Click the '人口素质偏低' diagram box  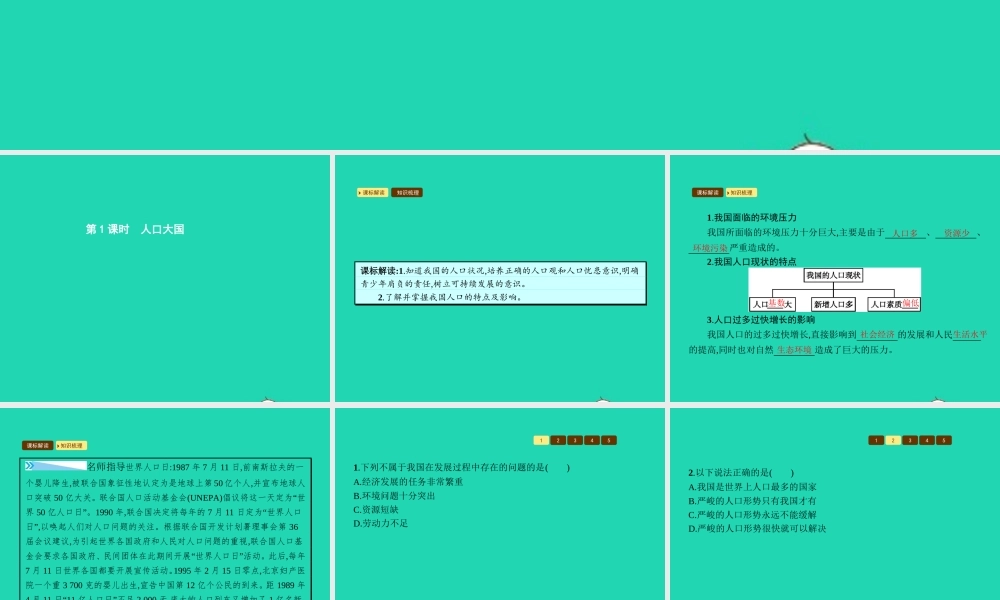[894, 304]
